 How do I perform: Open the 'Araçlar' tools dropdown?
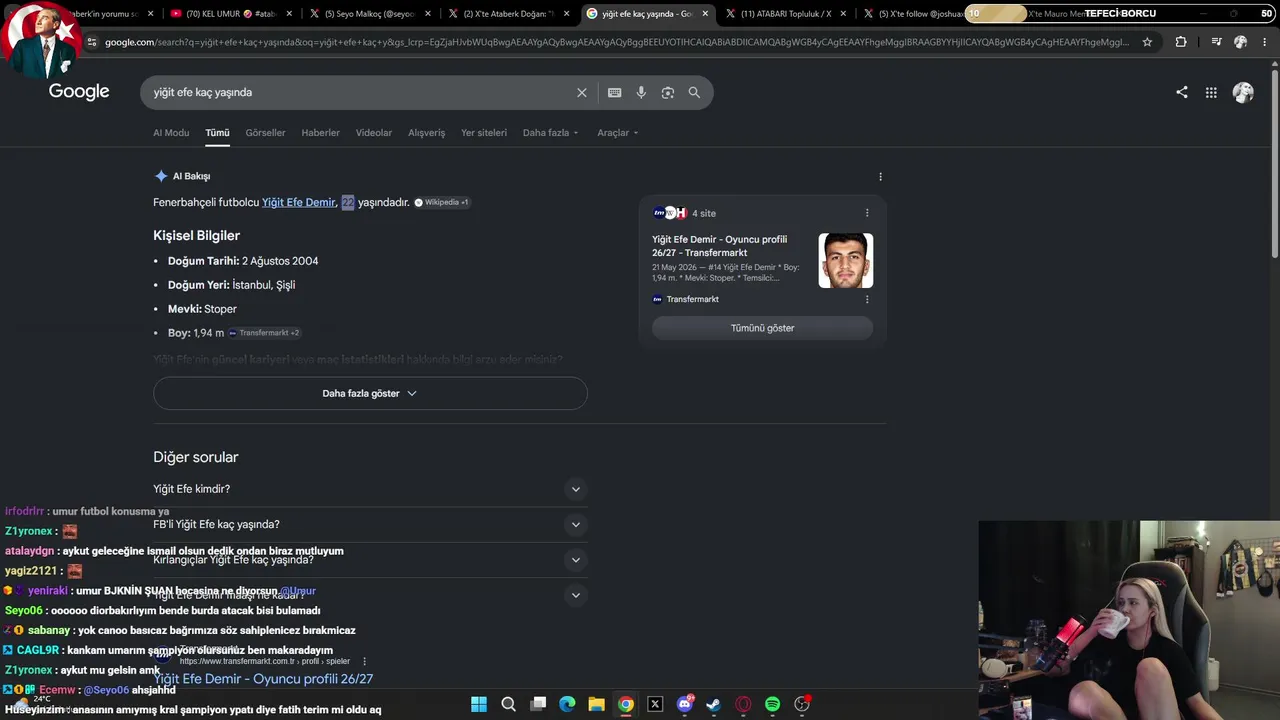point(617,133)
